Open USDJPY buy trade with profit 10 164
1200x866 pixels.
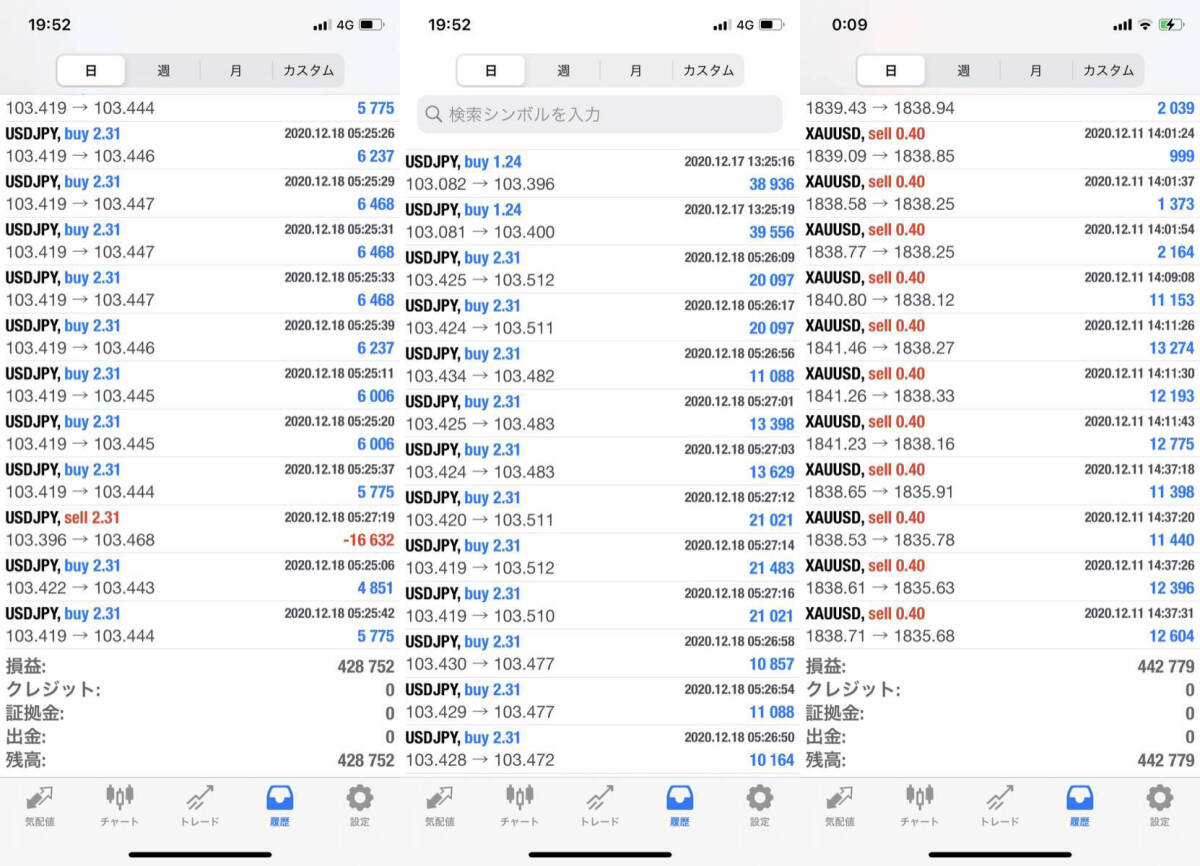click(600, 749)
